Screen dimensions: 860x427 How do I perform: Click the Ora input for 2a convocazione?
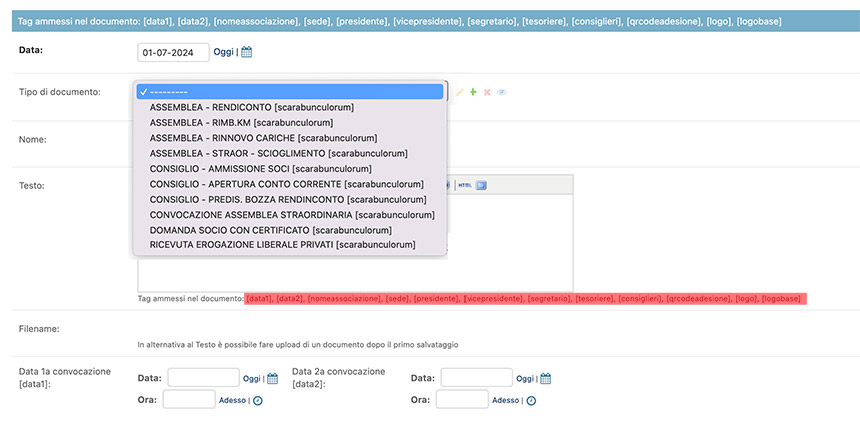462,399
